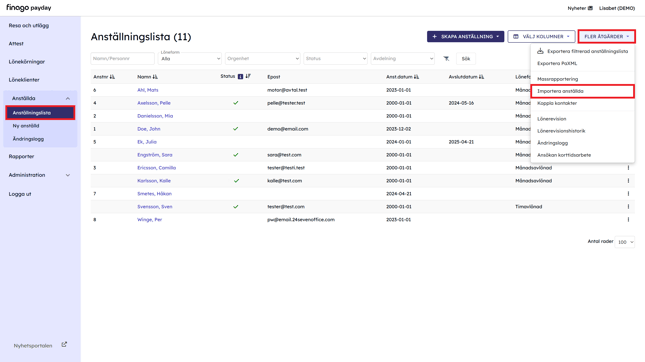Viewport: 645px width, 362px height.
Task: Click the Status info badge icon
Action: (x=240, y=77)
